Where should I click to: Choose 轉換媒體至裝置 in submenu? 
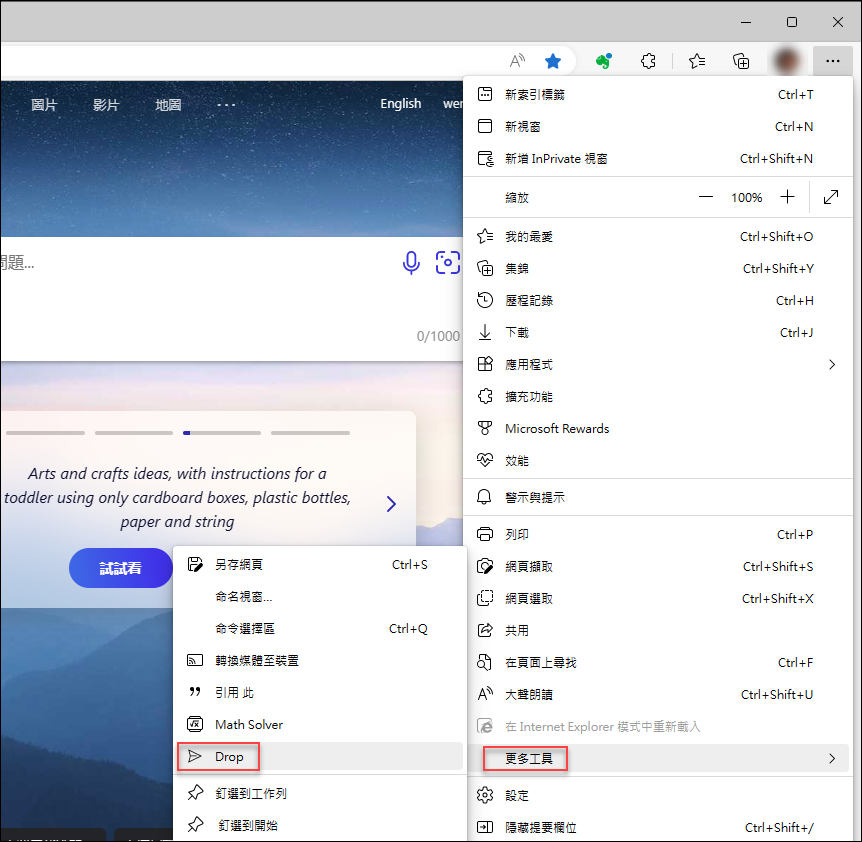tap(319, 660)
